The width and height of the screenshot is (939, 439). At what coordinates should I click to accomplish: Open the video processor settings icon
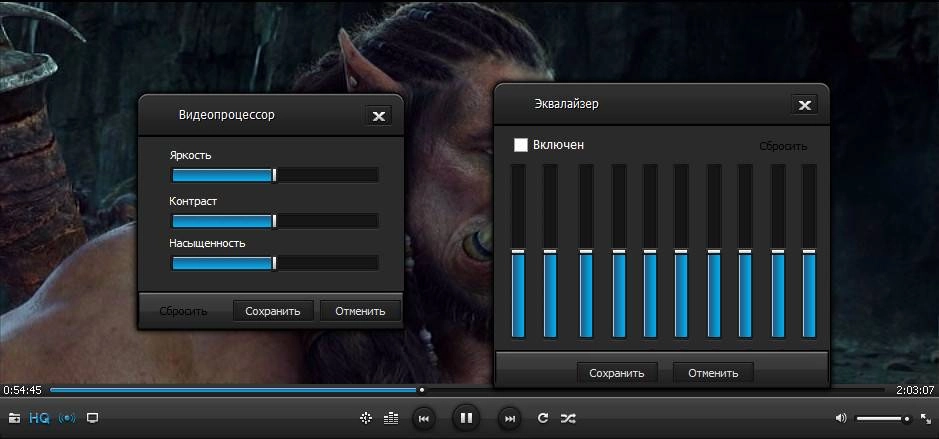click(x=365, y=418)
